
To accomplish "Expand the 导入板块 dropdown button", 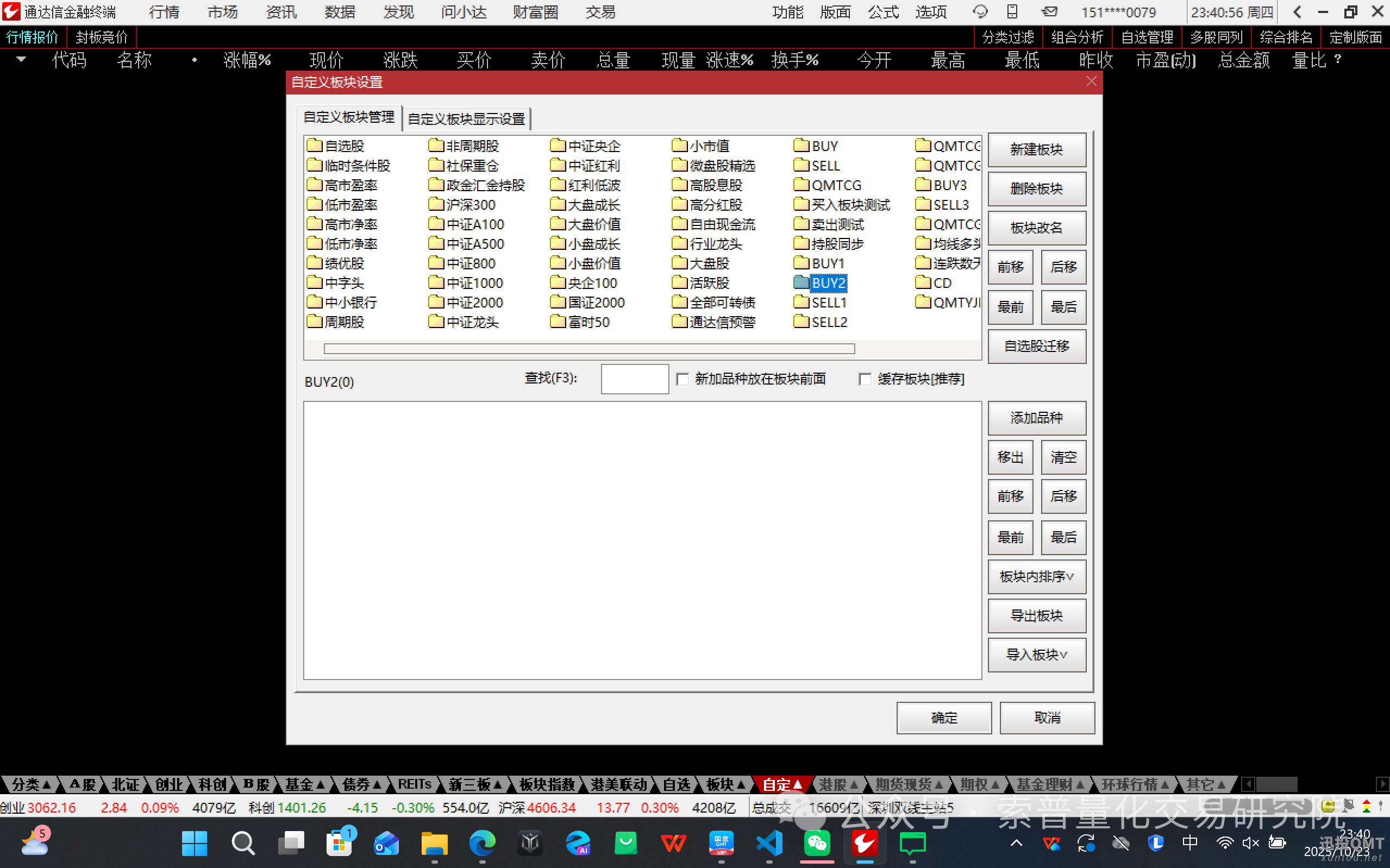I will 1036,655.
